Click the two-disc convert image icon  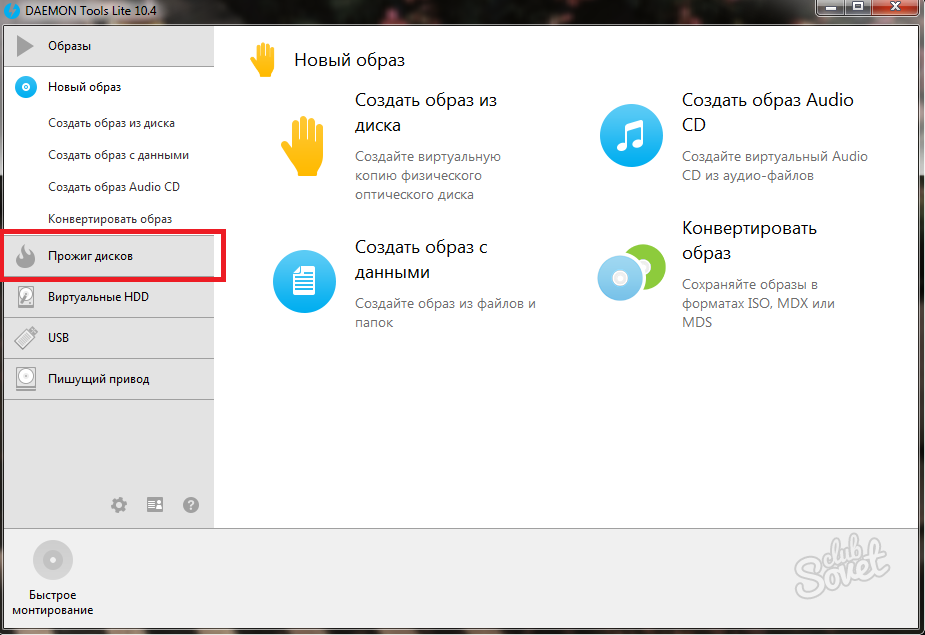point(630,272)
